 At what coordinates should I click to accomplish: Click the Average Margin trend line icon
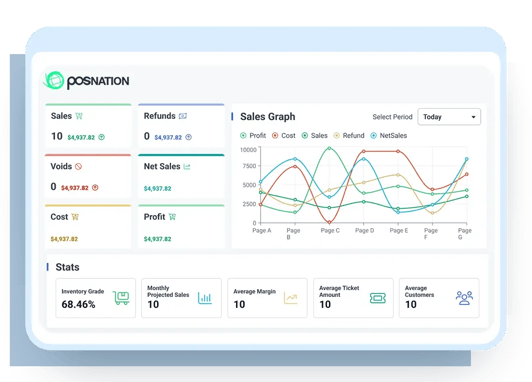291,298
